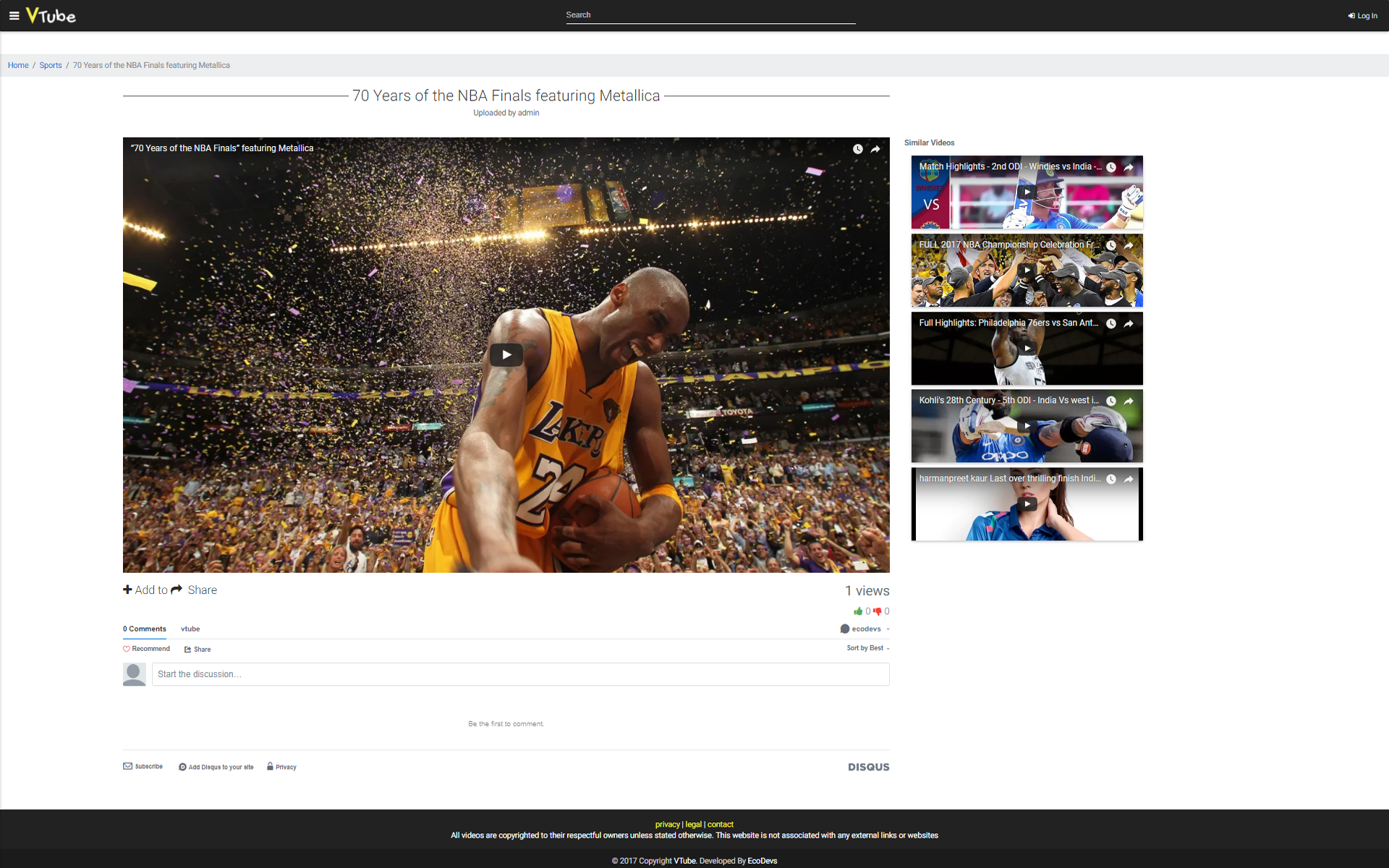Click the Similar Videos heading
Viewport: 1389px width, 868px height.
929,142
